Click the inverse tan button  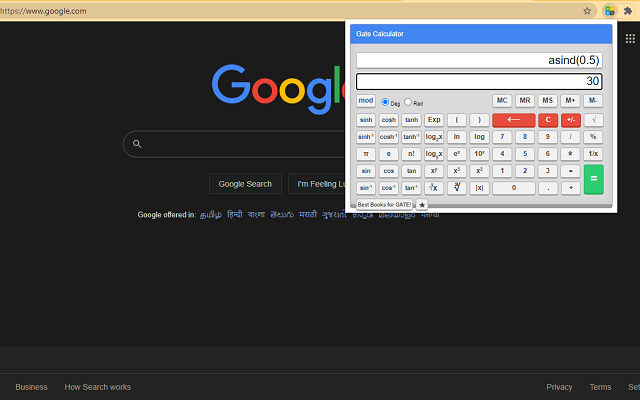(x=411, y=188)
